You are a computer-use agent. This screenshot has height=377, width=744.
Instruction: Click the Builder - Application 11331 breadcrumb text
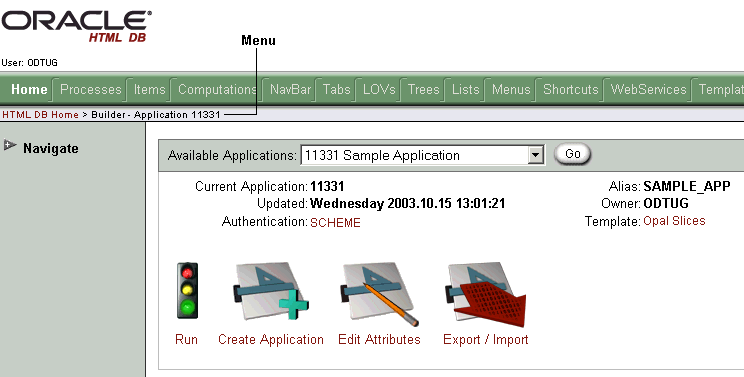click(x=156, y=115)
